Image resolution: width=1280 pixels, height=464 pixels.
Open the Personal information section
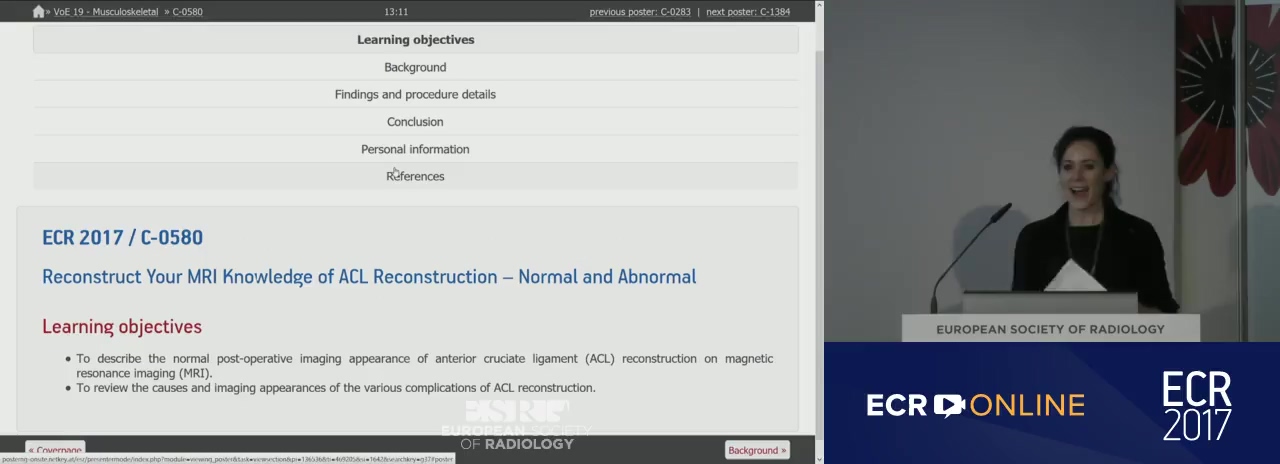(416, 149)
